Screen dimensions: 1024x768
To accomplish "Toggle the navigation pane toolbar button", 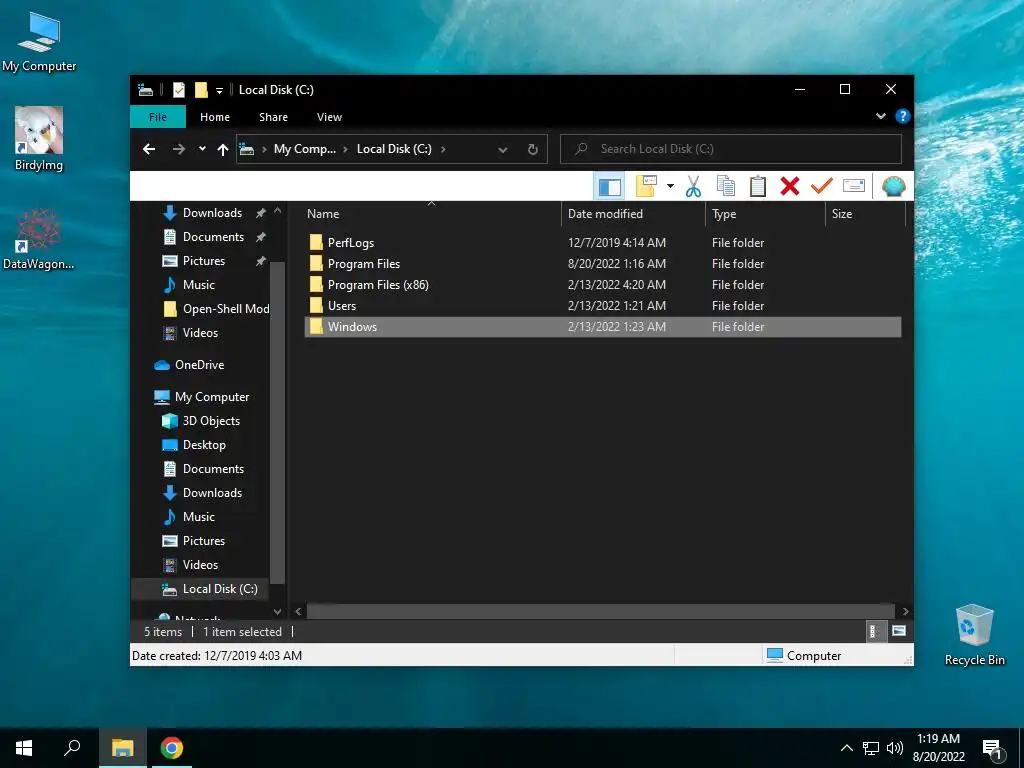I will point(609,187).
